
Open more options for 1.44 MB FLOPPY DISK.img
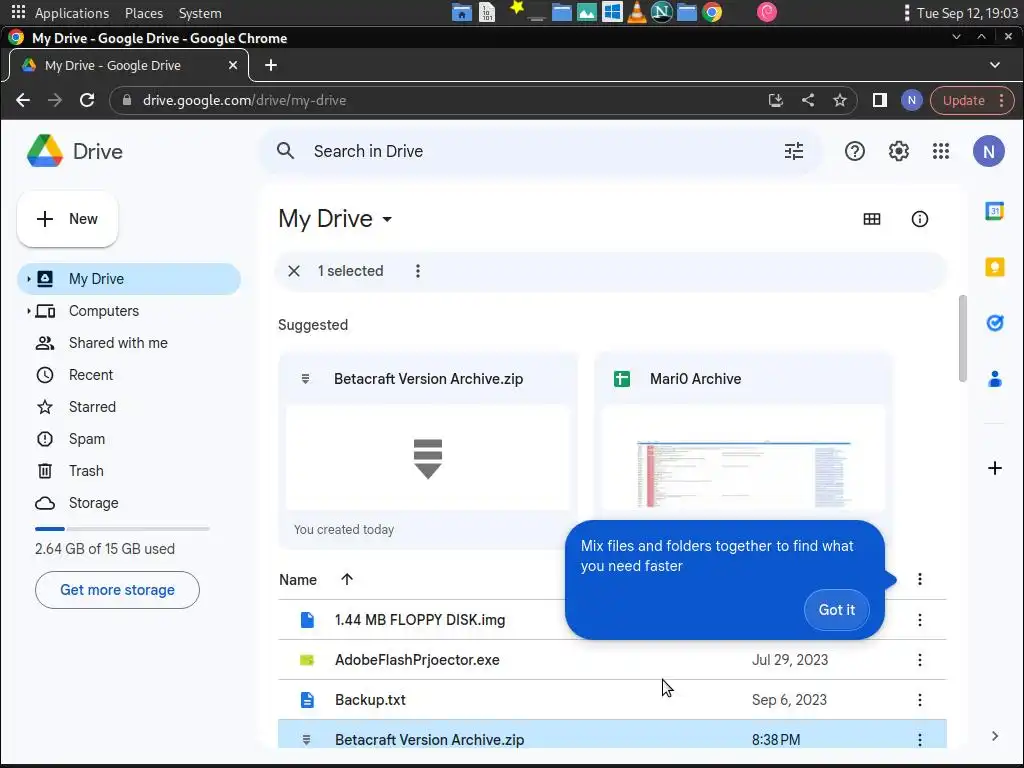pyautogui.click(x=920, y=620)
